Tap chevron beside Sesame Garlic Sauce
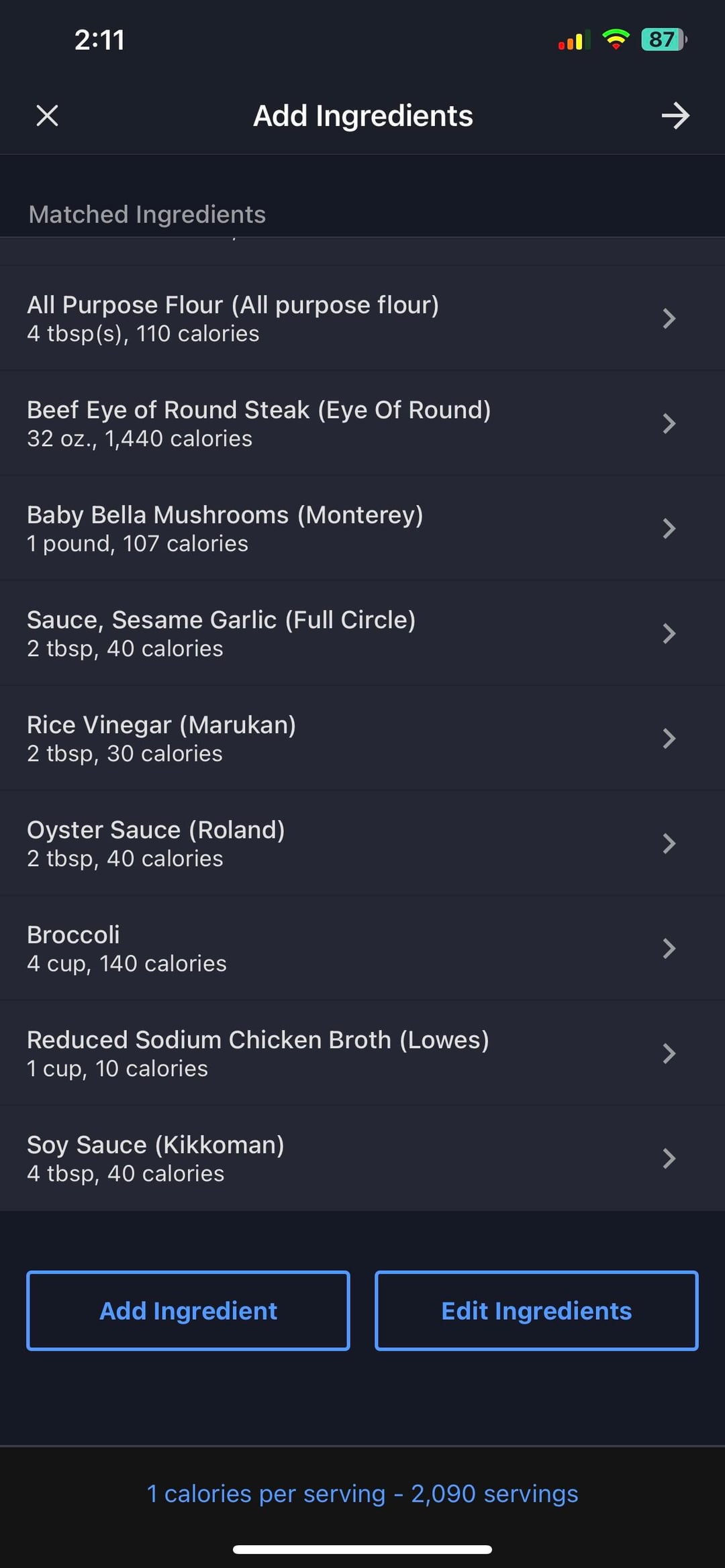Screen dimensions: 725x1568 (x=669, y=633)
